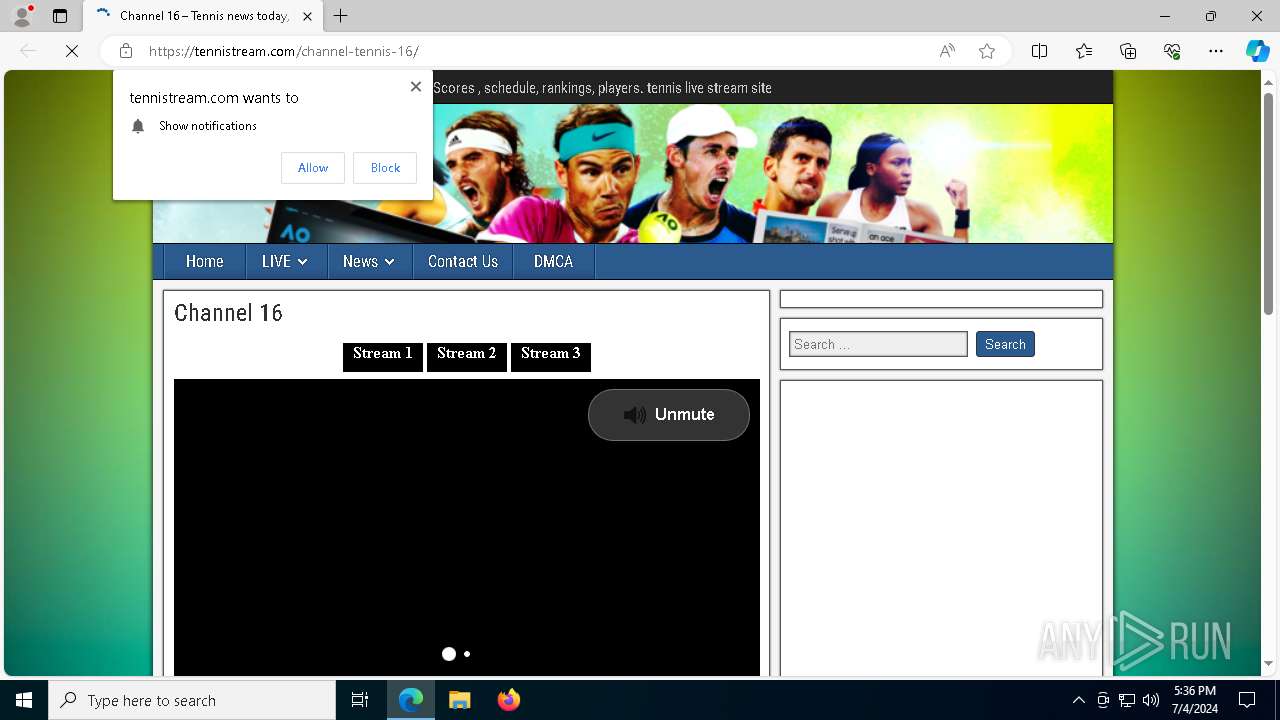
Task: Open the volume tray icon
Action: [1151, 700]
